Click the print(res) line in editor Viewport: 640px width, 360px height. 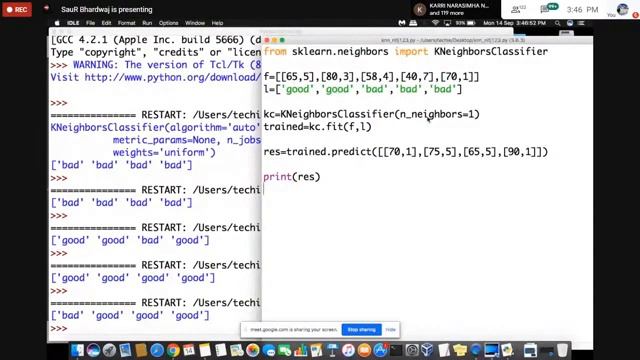(x=292, y=177)
